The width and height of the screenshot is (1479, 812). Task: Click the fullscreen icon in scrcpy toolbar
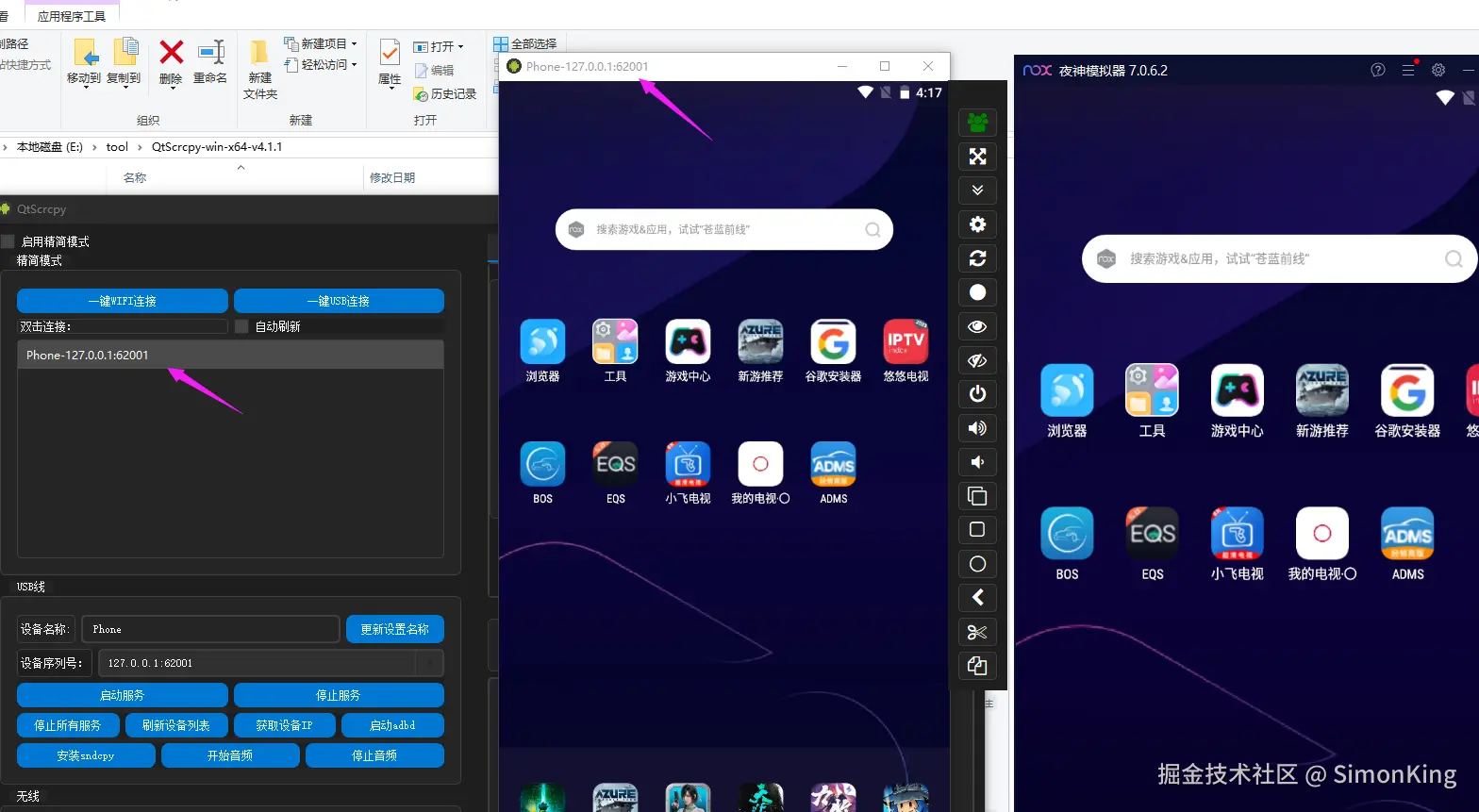(x=977, y=157)
